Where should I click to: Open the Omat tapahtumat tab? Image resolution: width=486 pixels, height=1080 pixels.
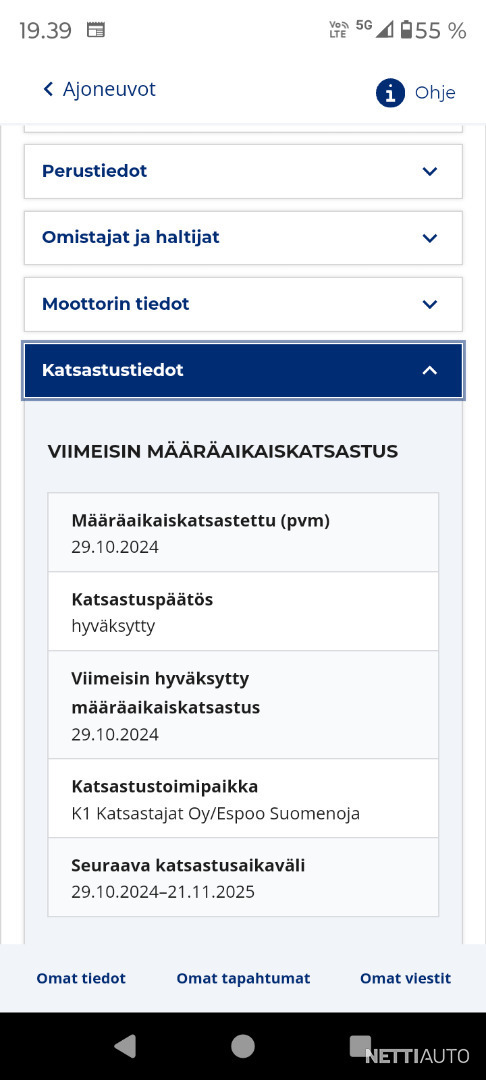[244, 978]
